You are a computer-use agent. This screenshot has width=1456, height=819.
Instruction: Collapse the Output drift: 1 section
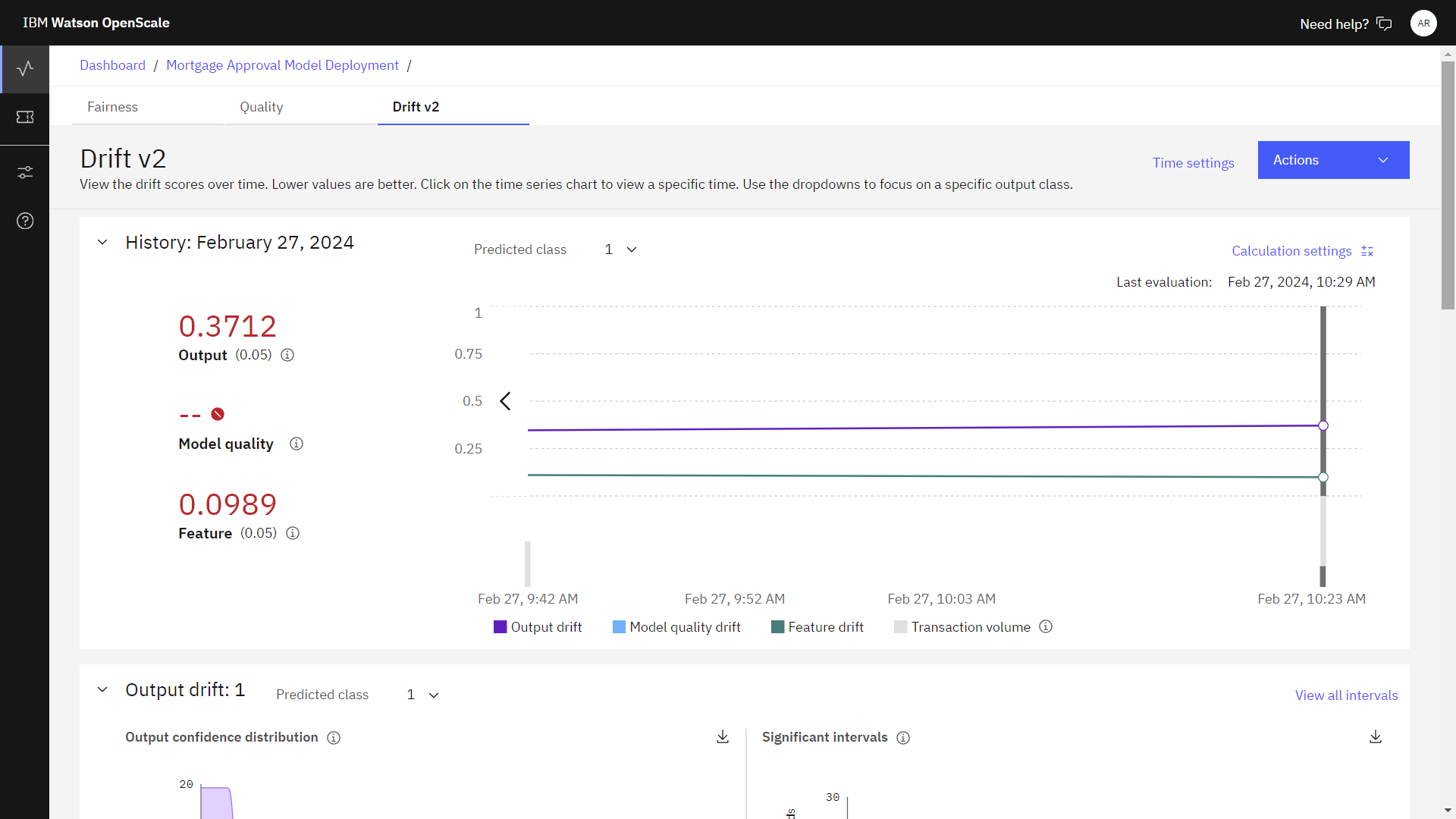pos(102,690)
